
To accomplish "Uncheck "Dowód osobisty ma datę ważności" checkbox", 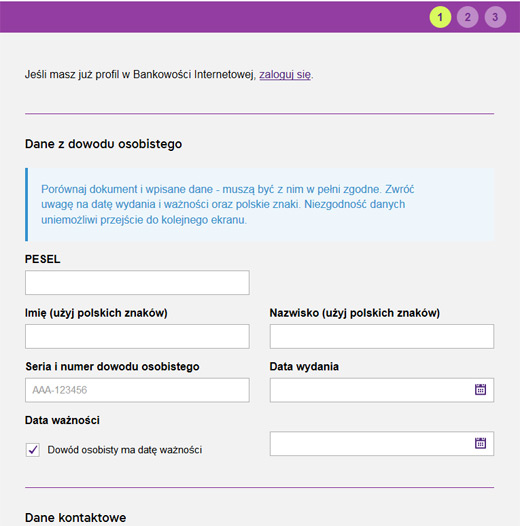I will [33, 450].
